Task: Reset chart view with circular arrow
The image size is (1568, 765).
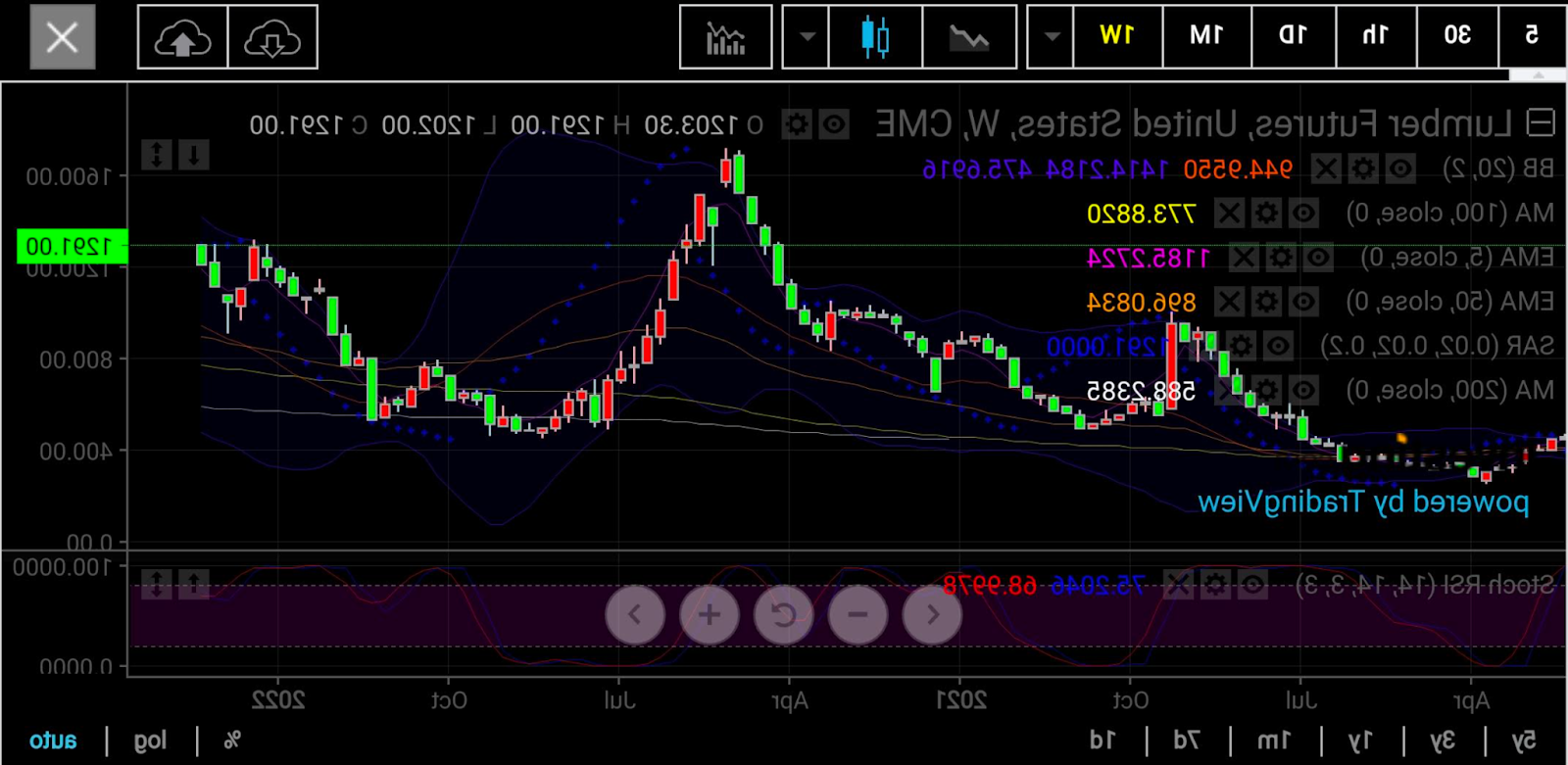Action: (784, 615)
